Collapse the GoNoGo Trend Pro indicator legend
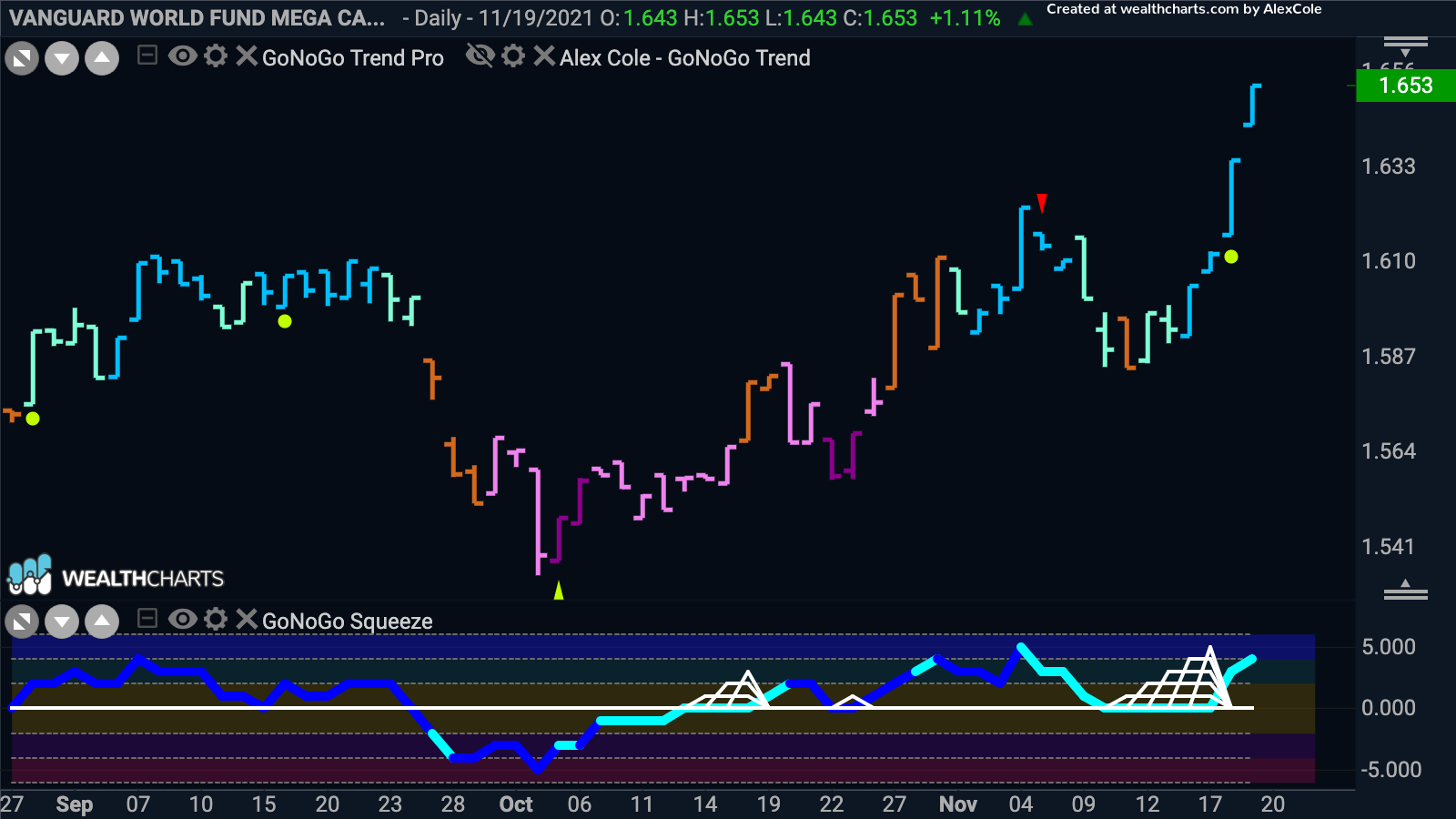This screenshot has width=1456, height=819. coord(147,56)
